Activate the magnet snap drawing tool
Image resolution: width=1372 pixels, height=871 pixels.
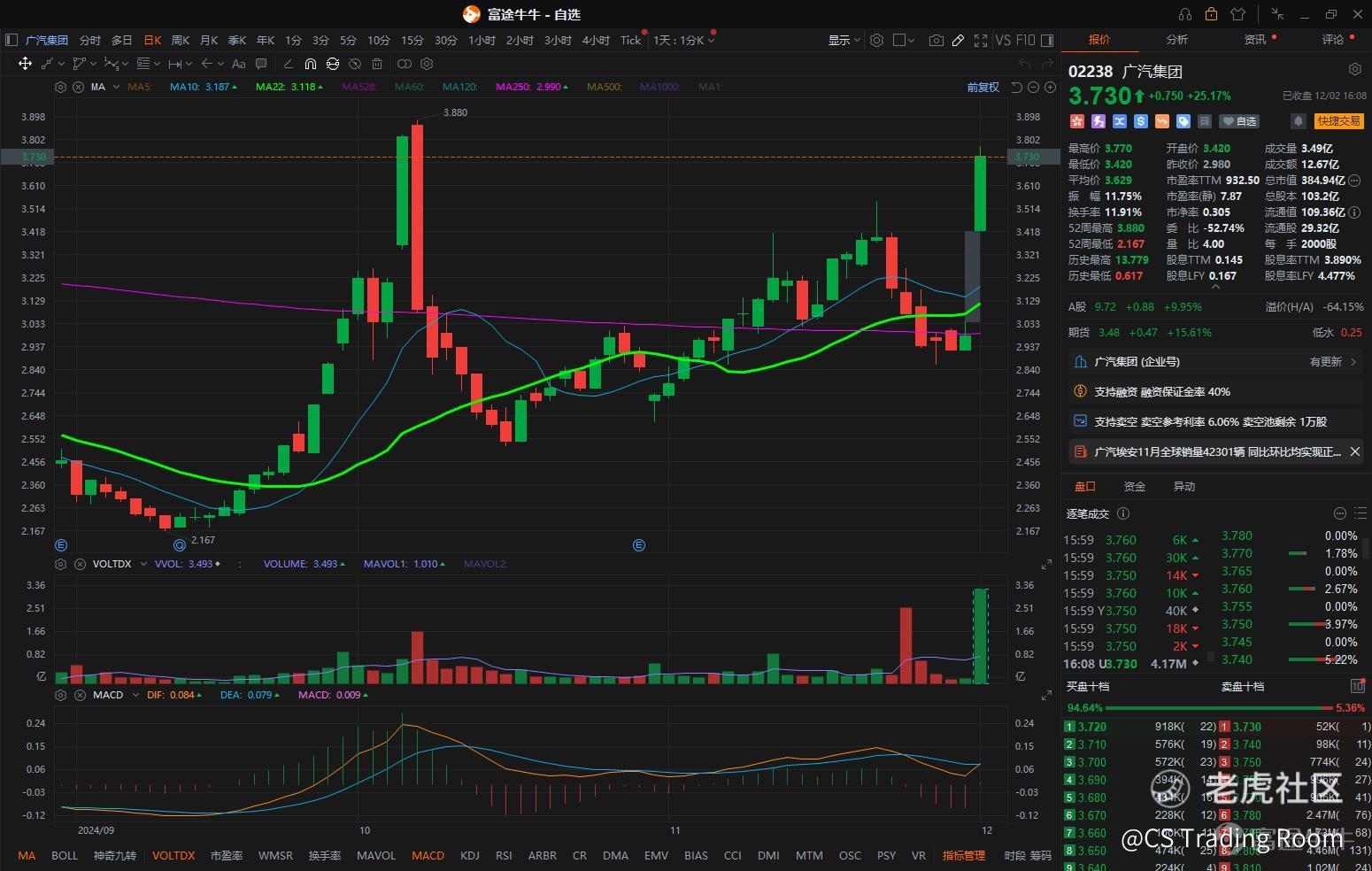tap(311, 64)
